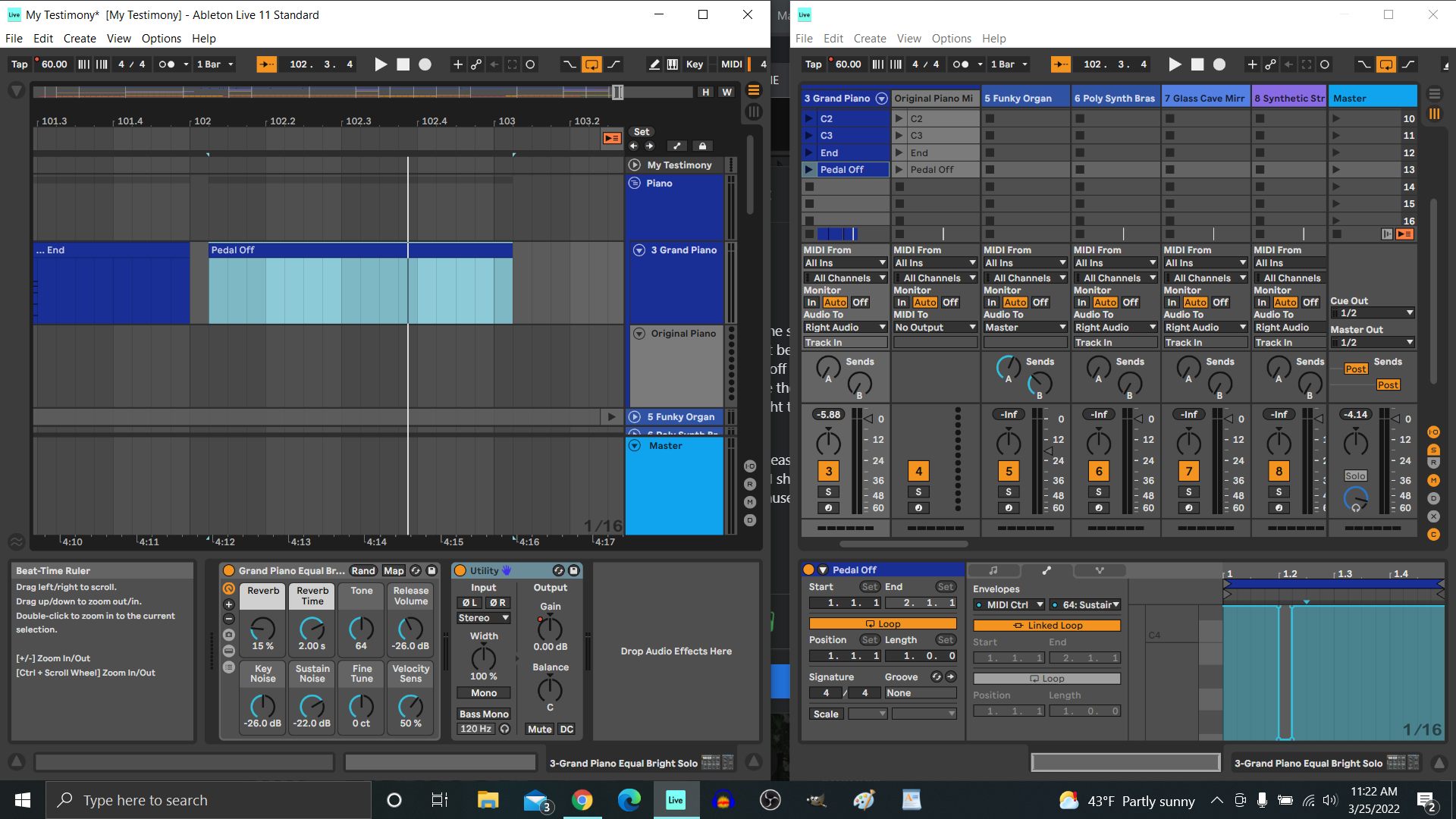Image resolution: width=1456 pixels, height=819 pixels.
Task: Toggle Follow playback in the Arrangement view window
Action: pos(266,64)
